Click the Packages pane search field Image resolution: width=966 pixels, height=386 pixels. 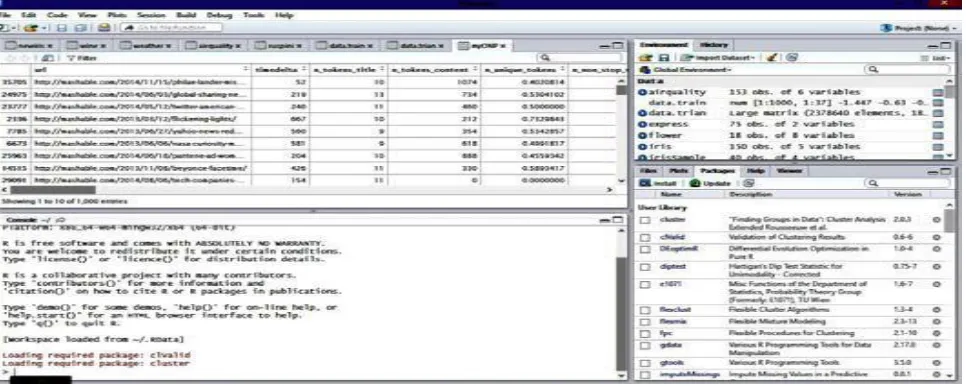click(907, 183)
